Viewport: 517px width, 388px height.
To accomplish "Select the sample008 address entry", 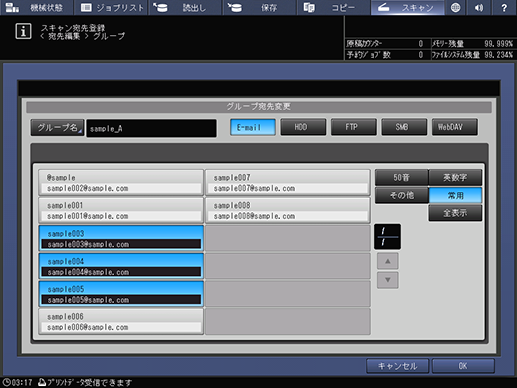I will pos(287,210).
